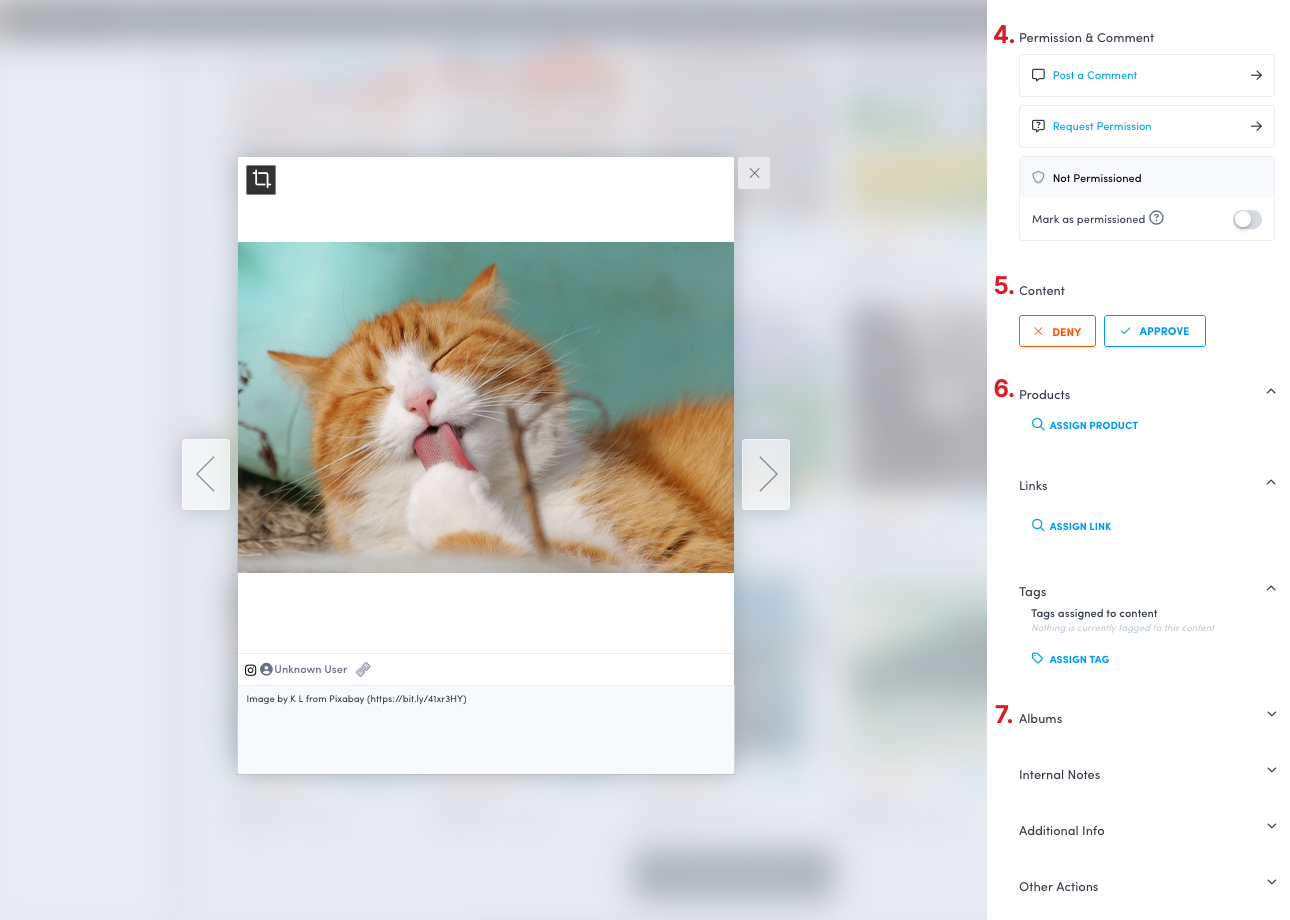Click the crop icon on image
The height and width of the screenshot is (920, 1290).
261,180
